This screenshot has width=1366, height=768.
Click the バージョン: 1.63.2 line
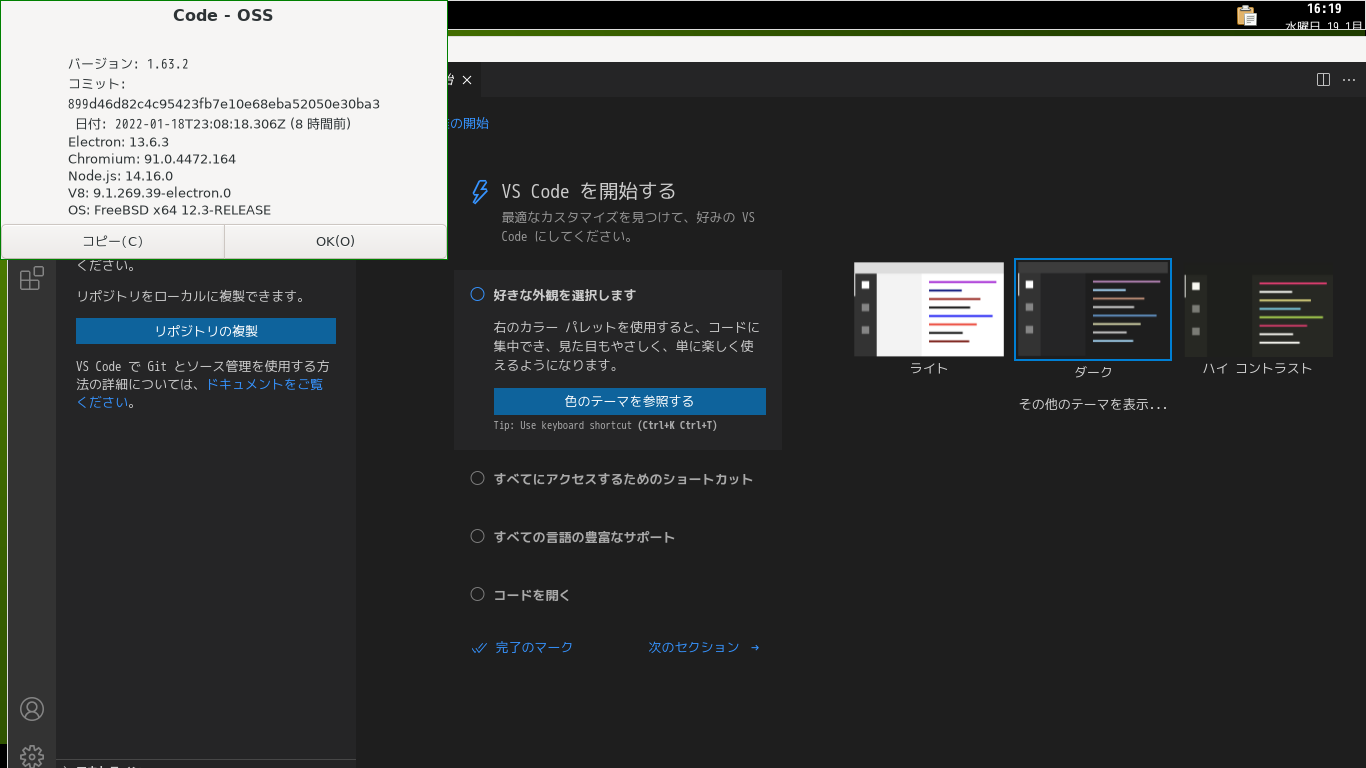point(128,64)
